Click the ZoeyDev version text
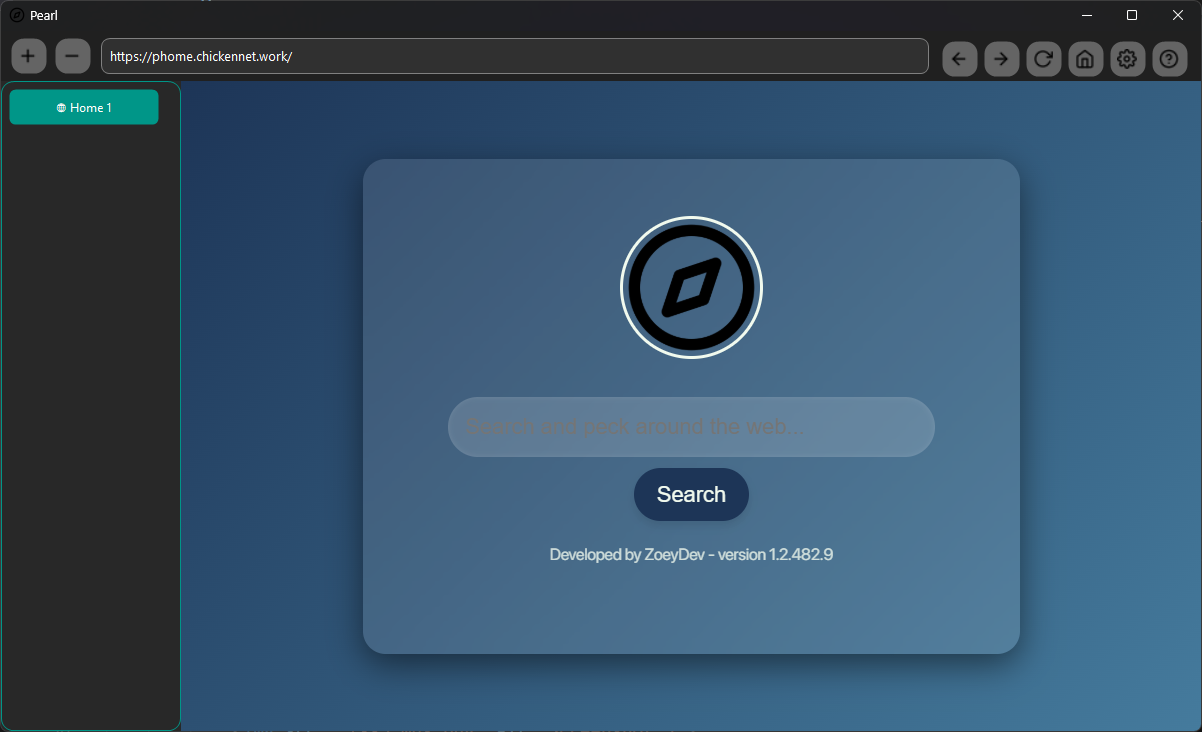The width and height of the screenshot is (1202, 732). [x=691, y=554]
